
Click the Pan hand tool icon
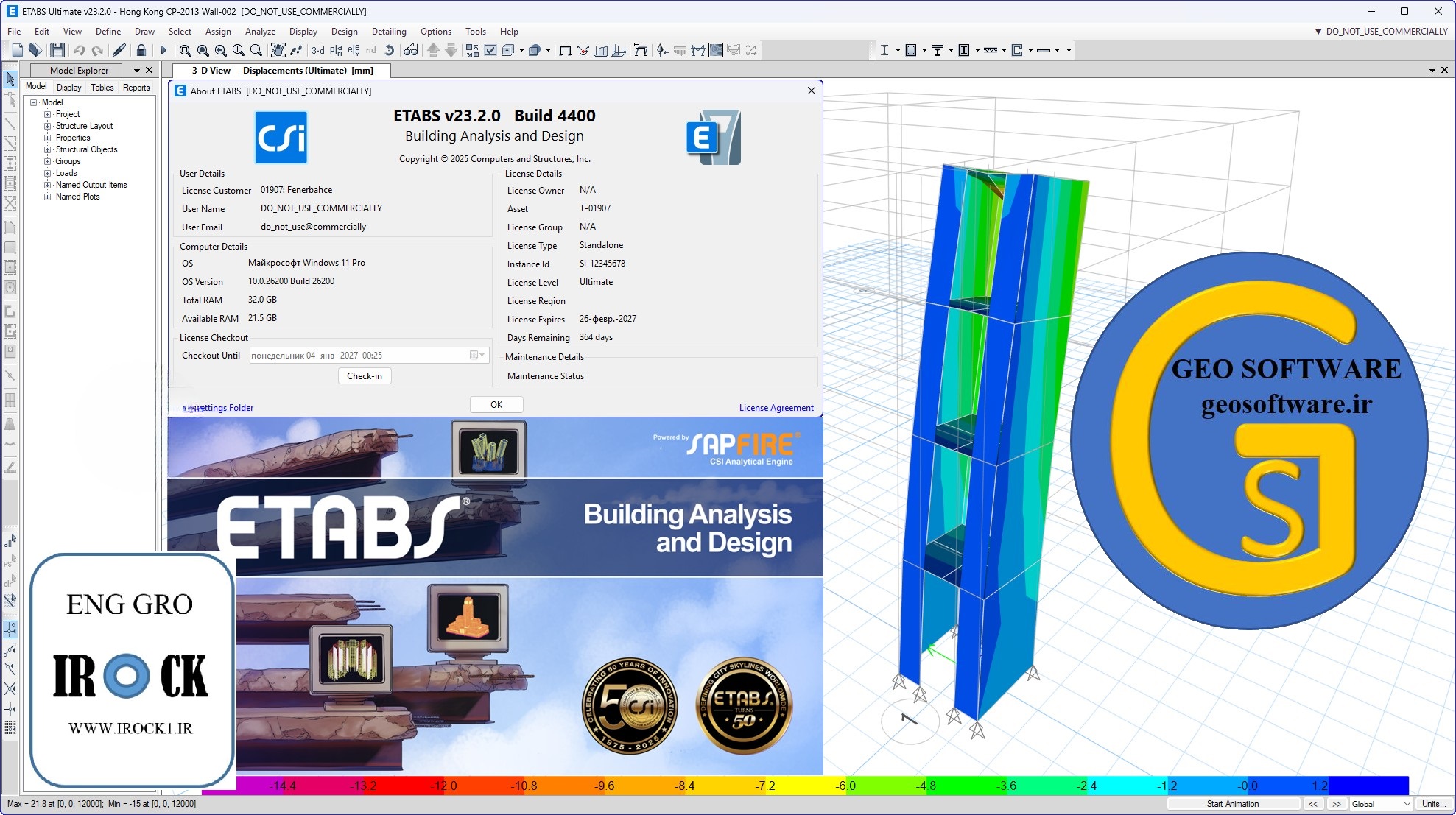278,50
